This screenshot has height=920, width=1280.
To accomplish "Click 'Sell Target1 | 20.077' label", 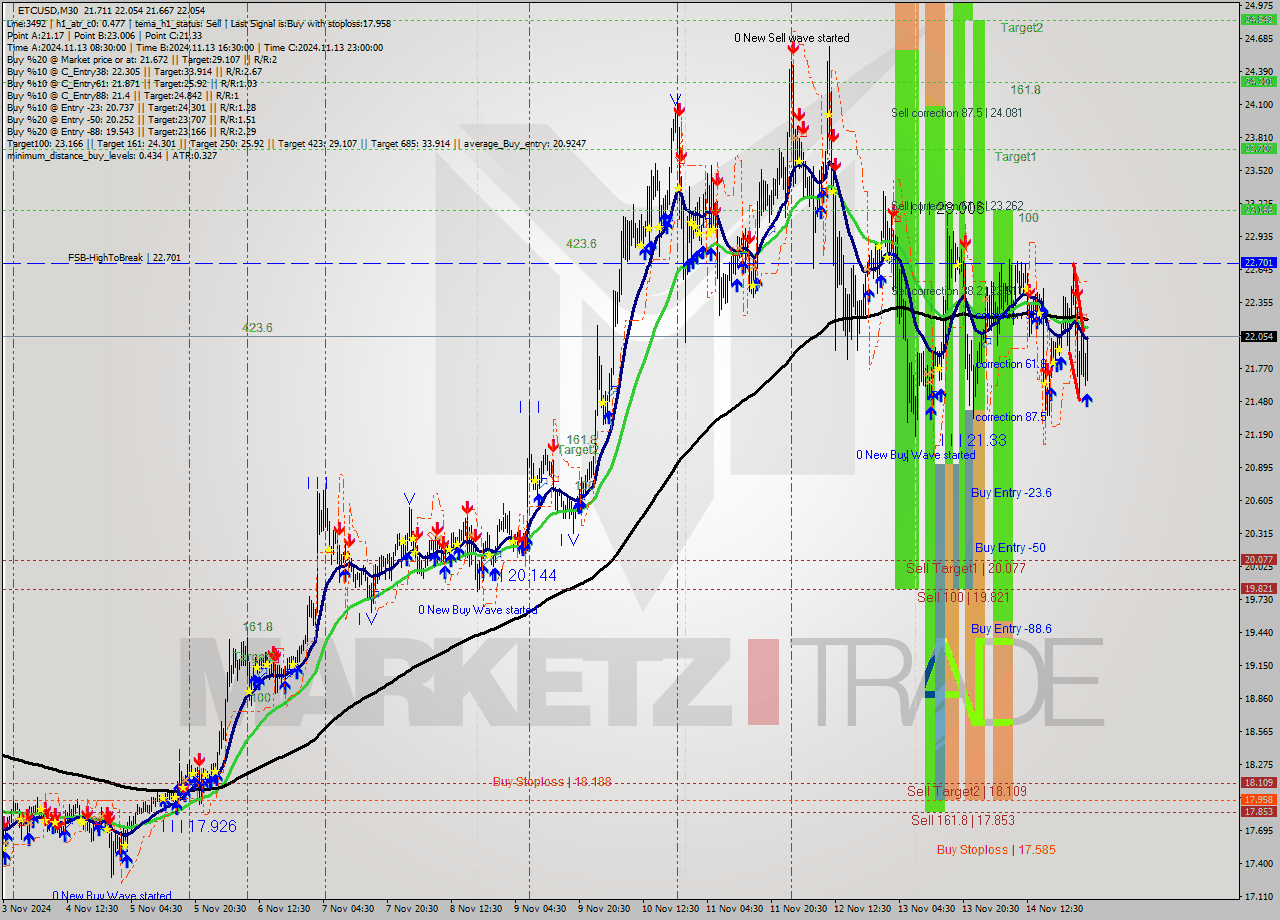I will pyautogui.click(x=966, y=568).
